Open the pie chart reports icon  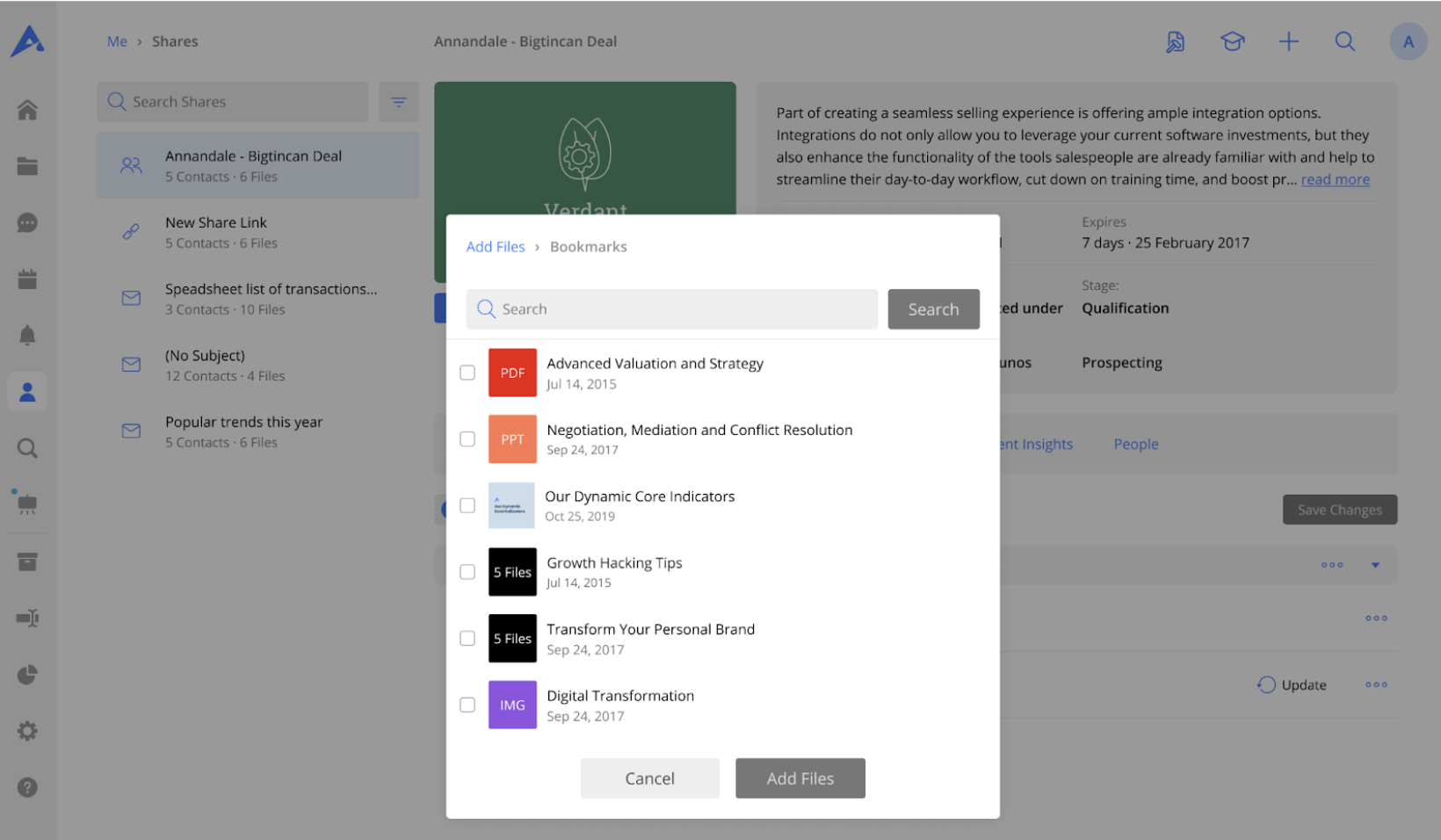[x=27, y=675]
